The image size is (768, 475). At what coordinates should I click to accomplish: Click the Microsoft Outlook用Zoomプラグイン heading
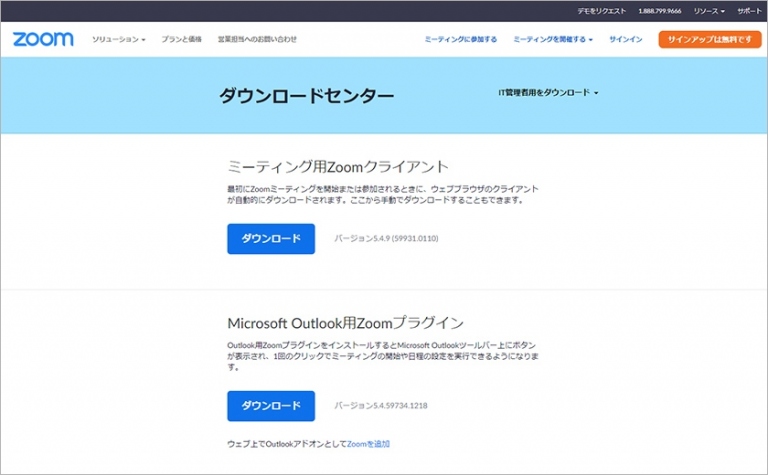click(x=345, y=323)
